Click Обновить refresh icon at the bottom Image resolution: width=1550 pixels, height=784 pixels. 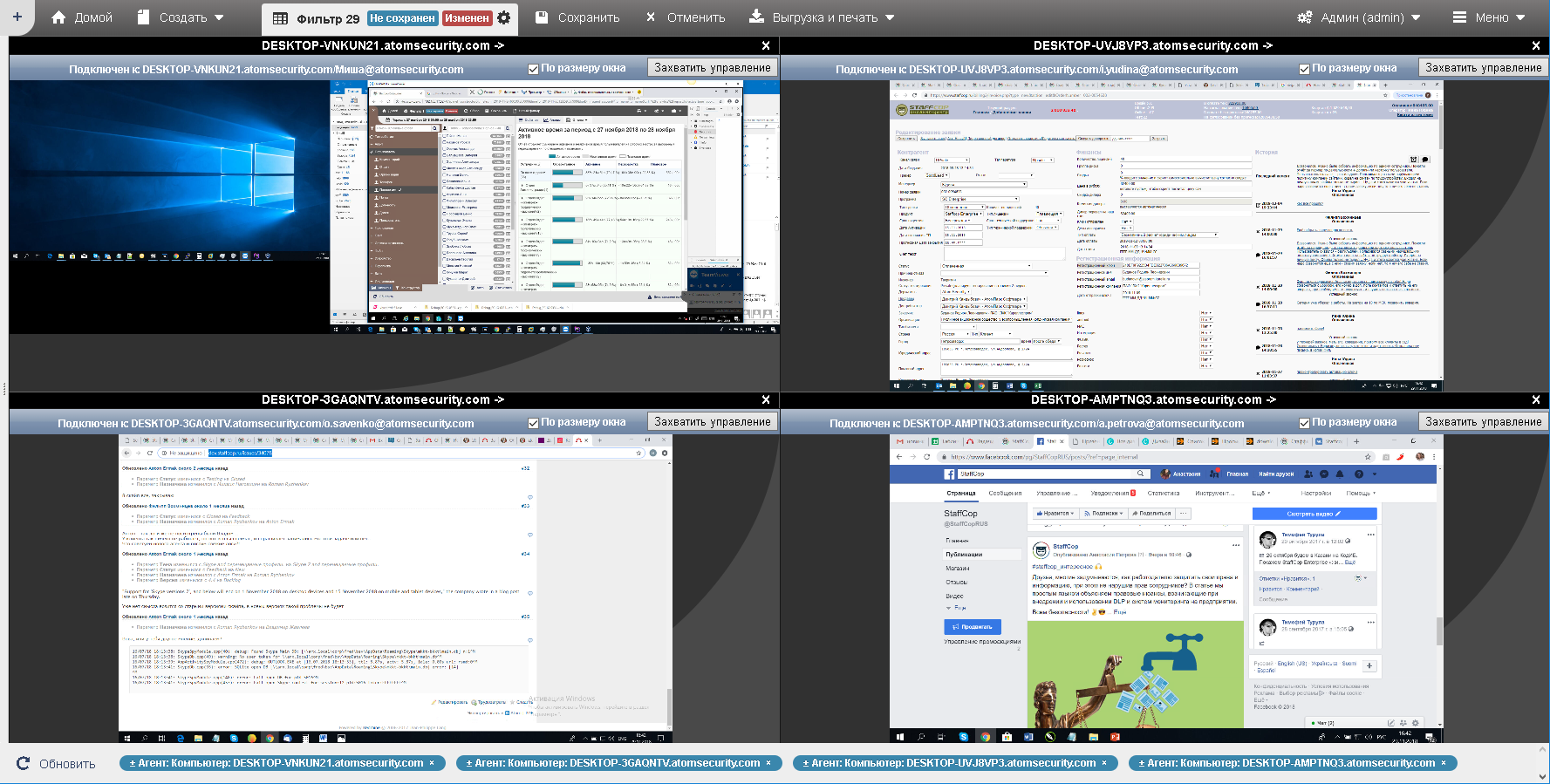24,764
